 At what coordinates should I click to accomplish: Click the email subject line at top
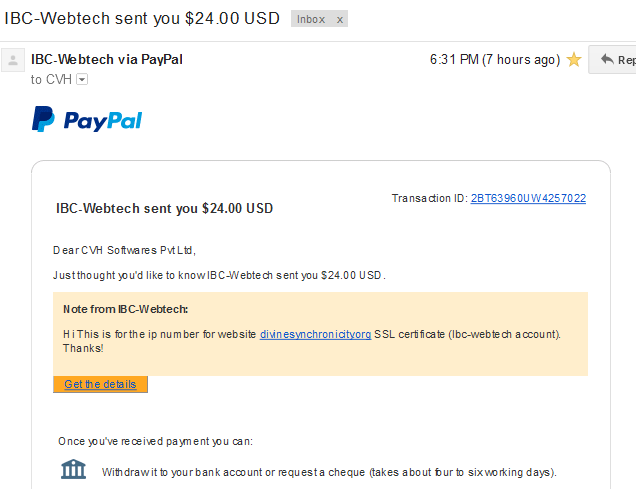pos(142,19)
